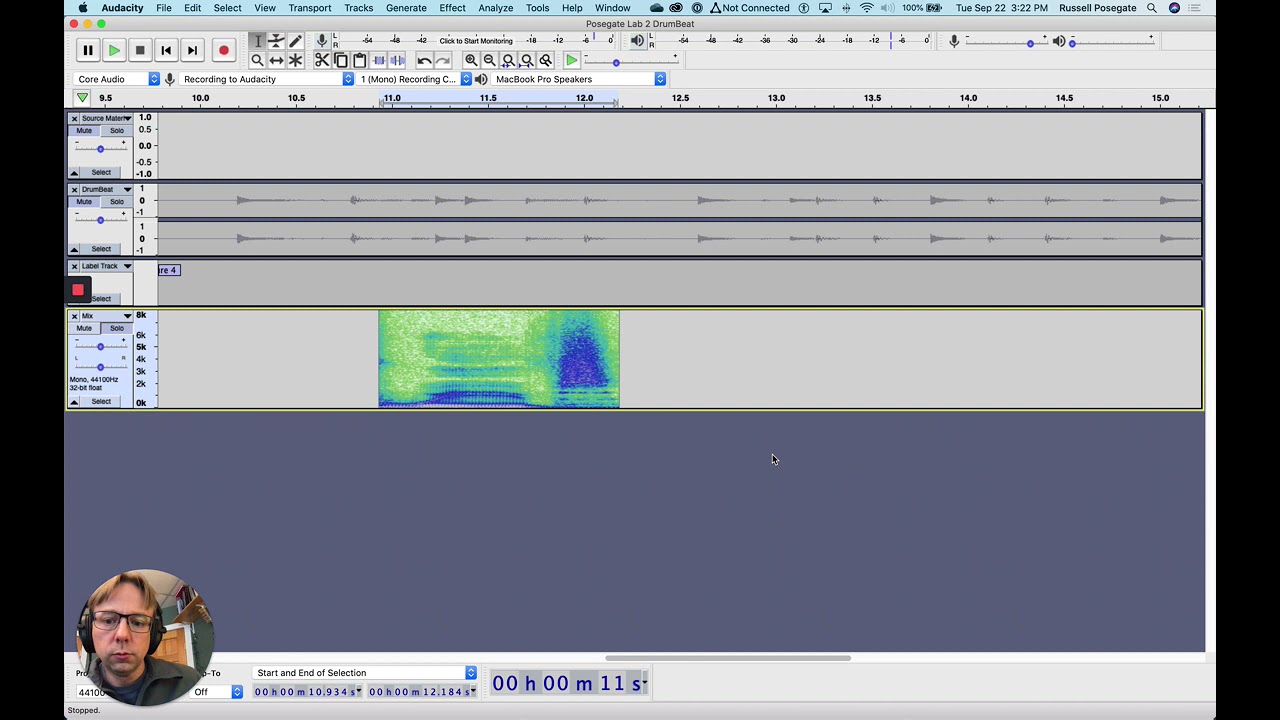This screenshot has width=1280, height=720.
Task: Click the Paste clipboard icon
Action: 360,60
